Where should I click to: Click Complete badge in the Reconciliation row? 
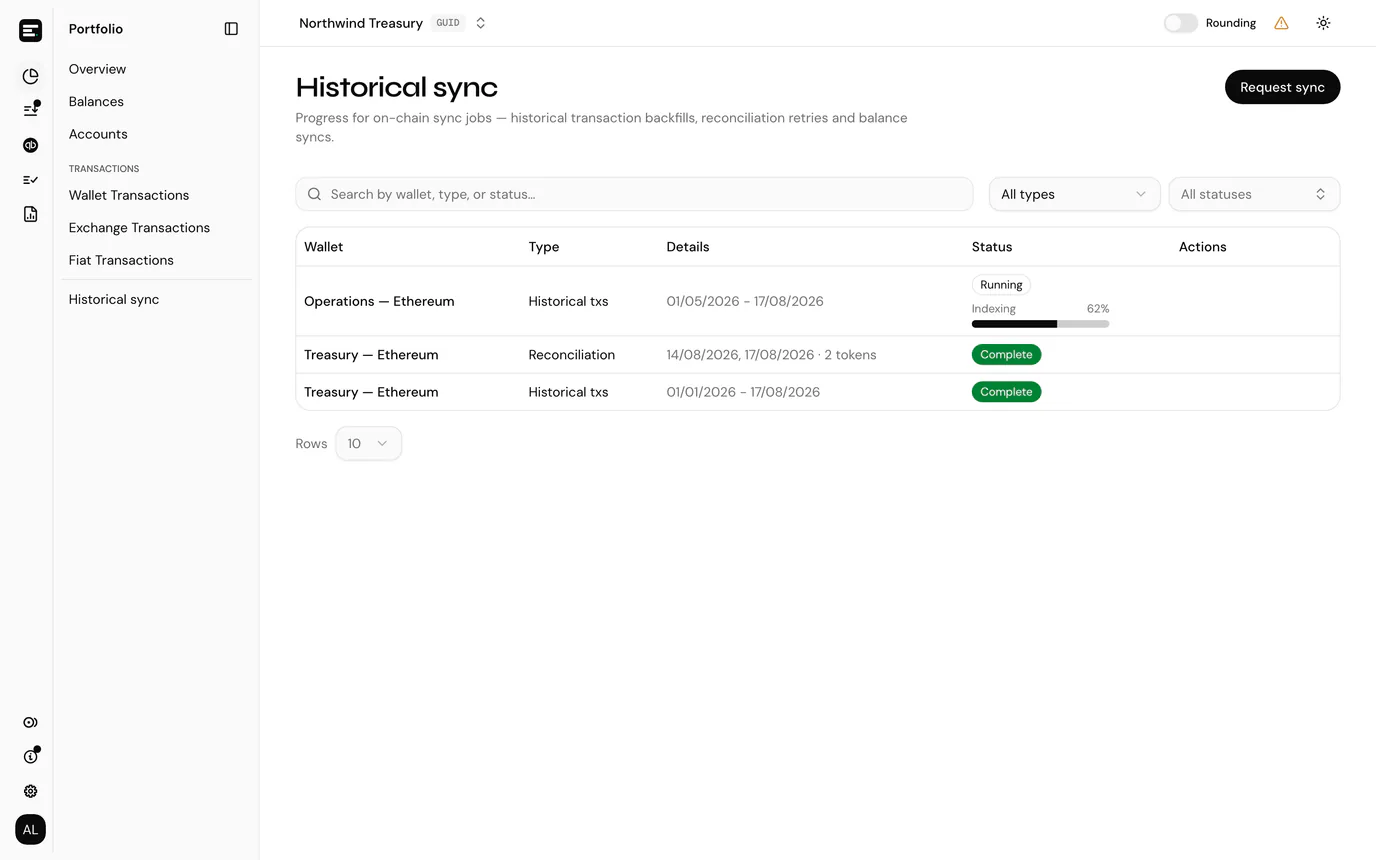point(1006,355)
